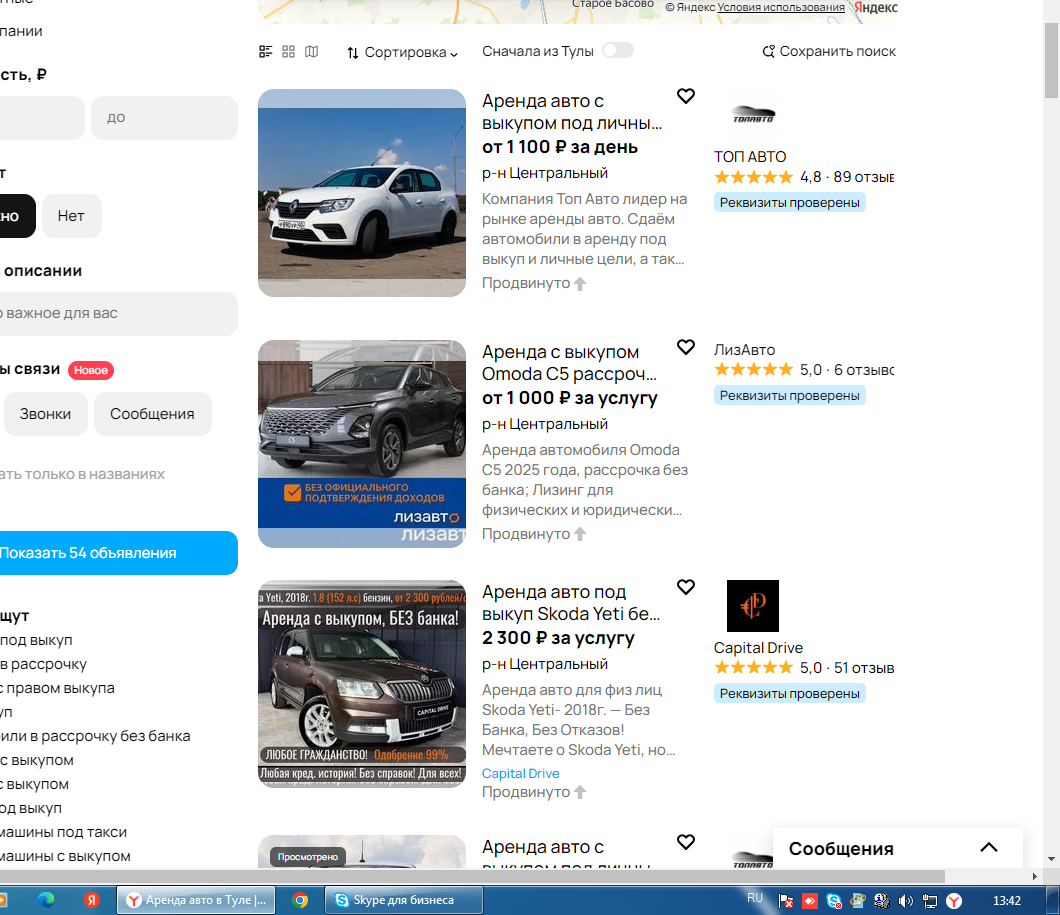Favorite the partially visible bottom listing

tap(685, 842)
